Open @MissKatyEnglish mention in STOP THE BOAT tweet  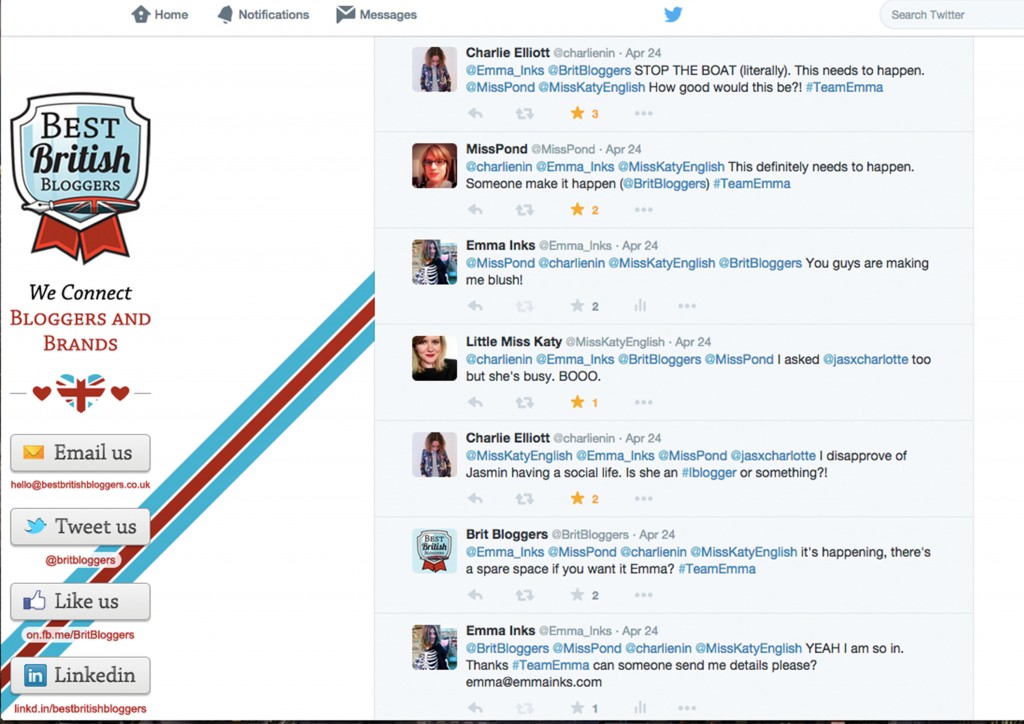coord(592,87)
